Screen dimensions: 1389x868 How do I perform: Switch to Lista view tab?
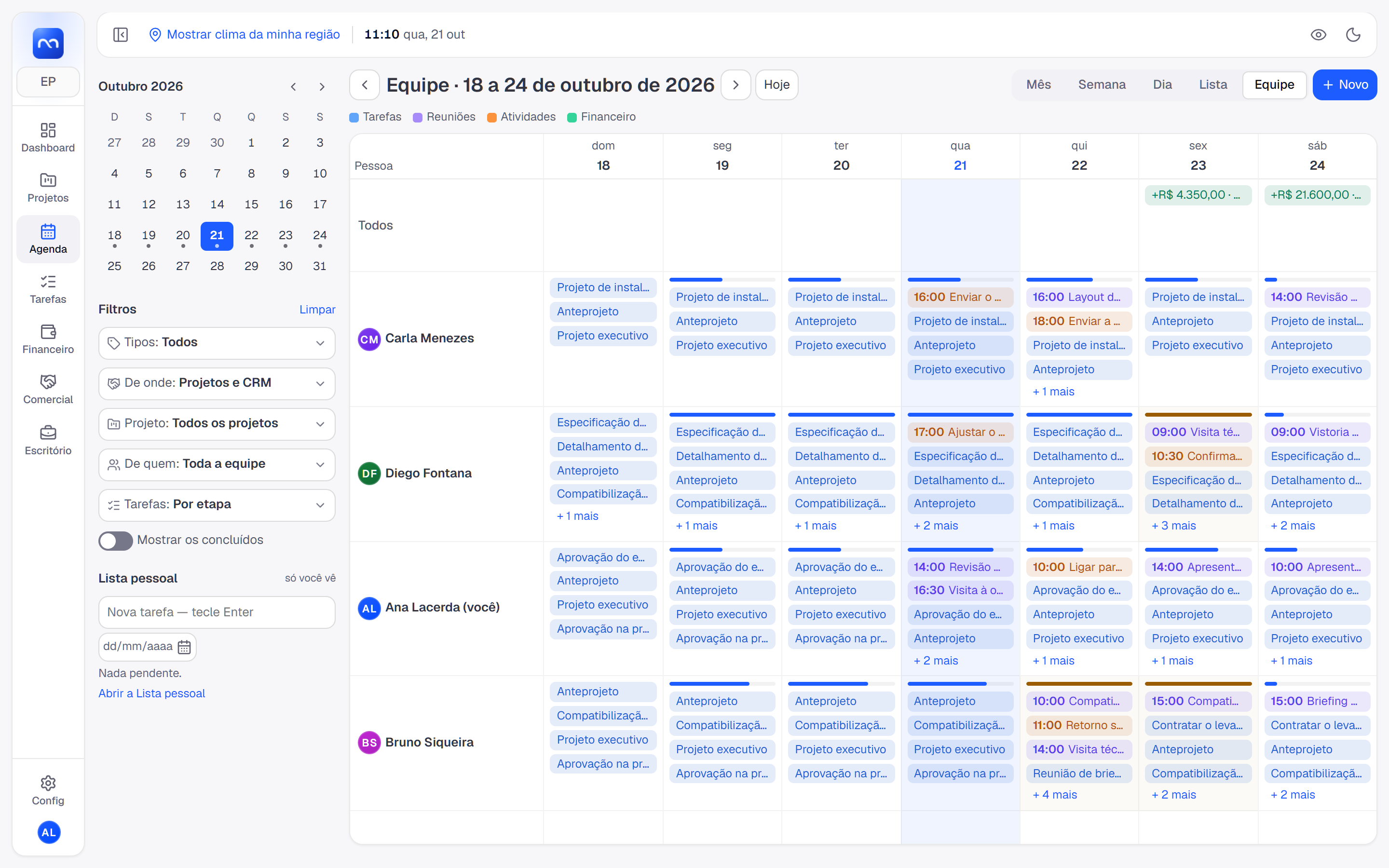coord(1212,85)
